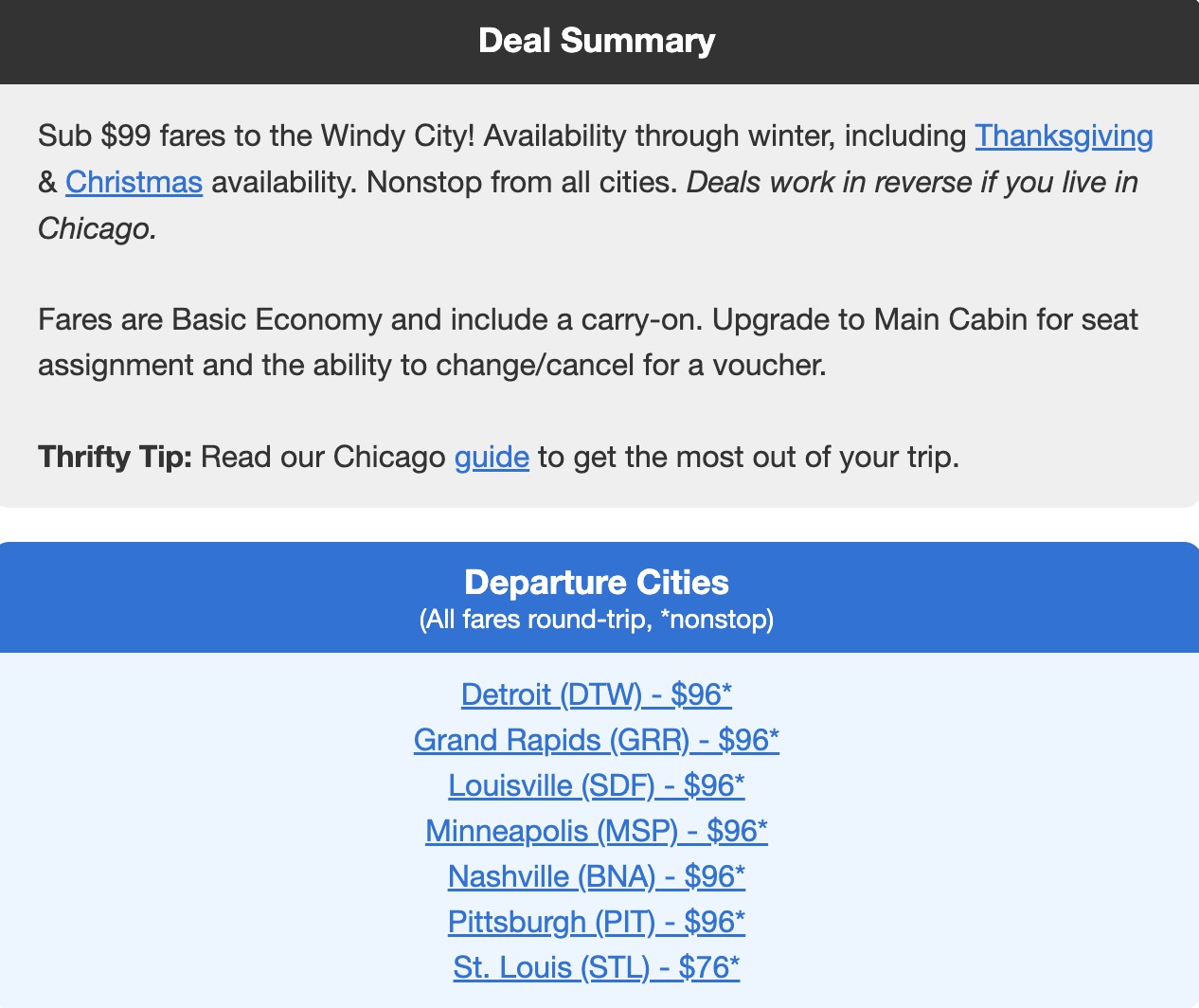Click the bold Thrifty Tip label
This screenshot has height=1008, width=1199.
click(x=115, y=457)
